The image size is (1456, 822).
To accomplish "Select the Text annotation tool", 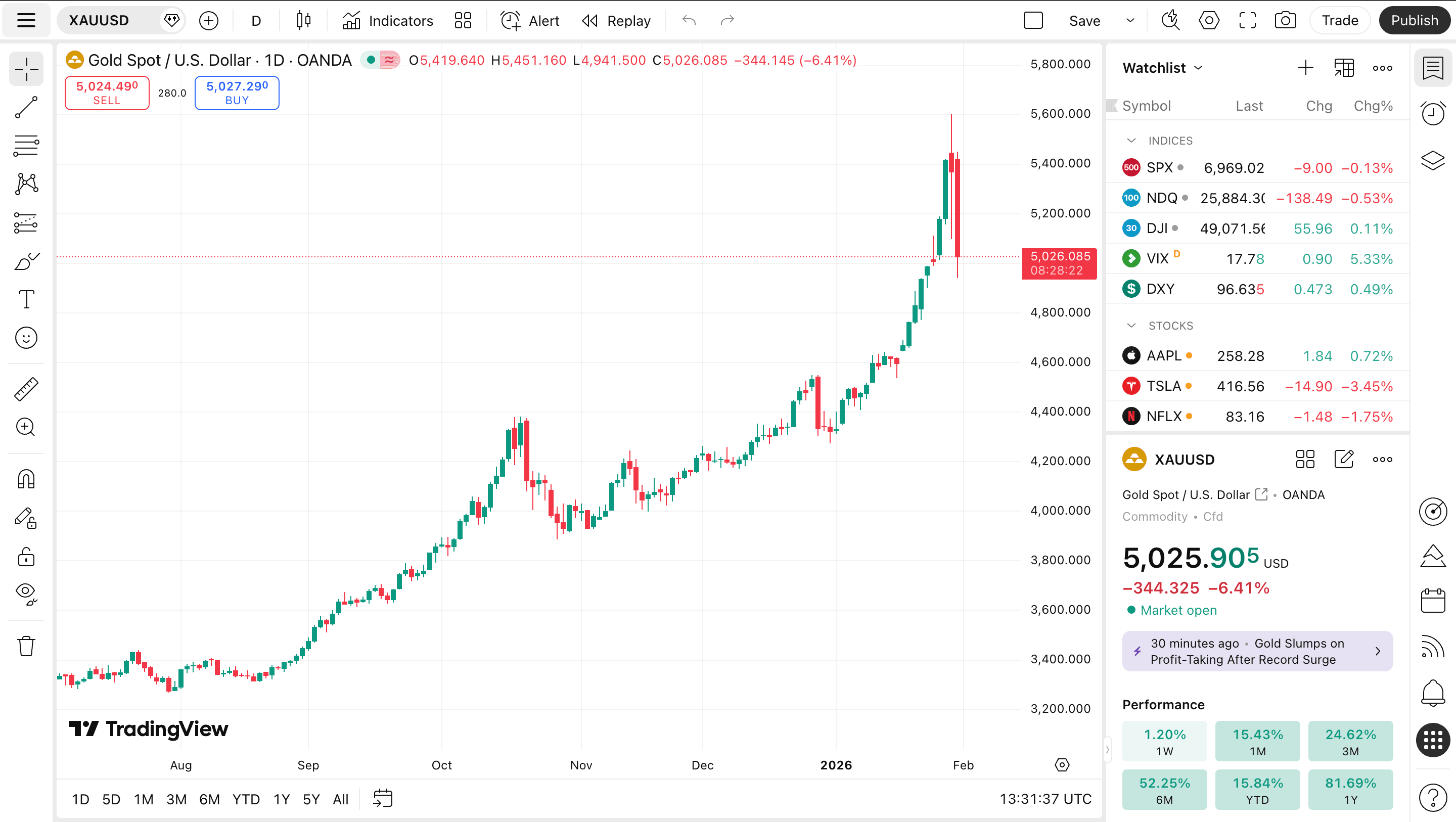I will 26,299.
